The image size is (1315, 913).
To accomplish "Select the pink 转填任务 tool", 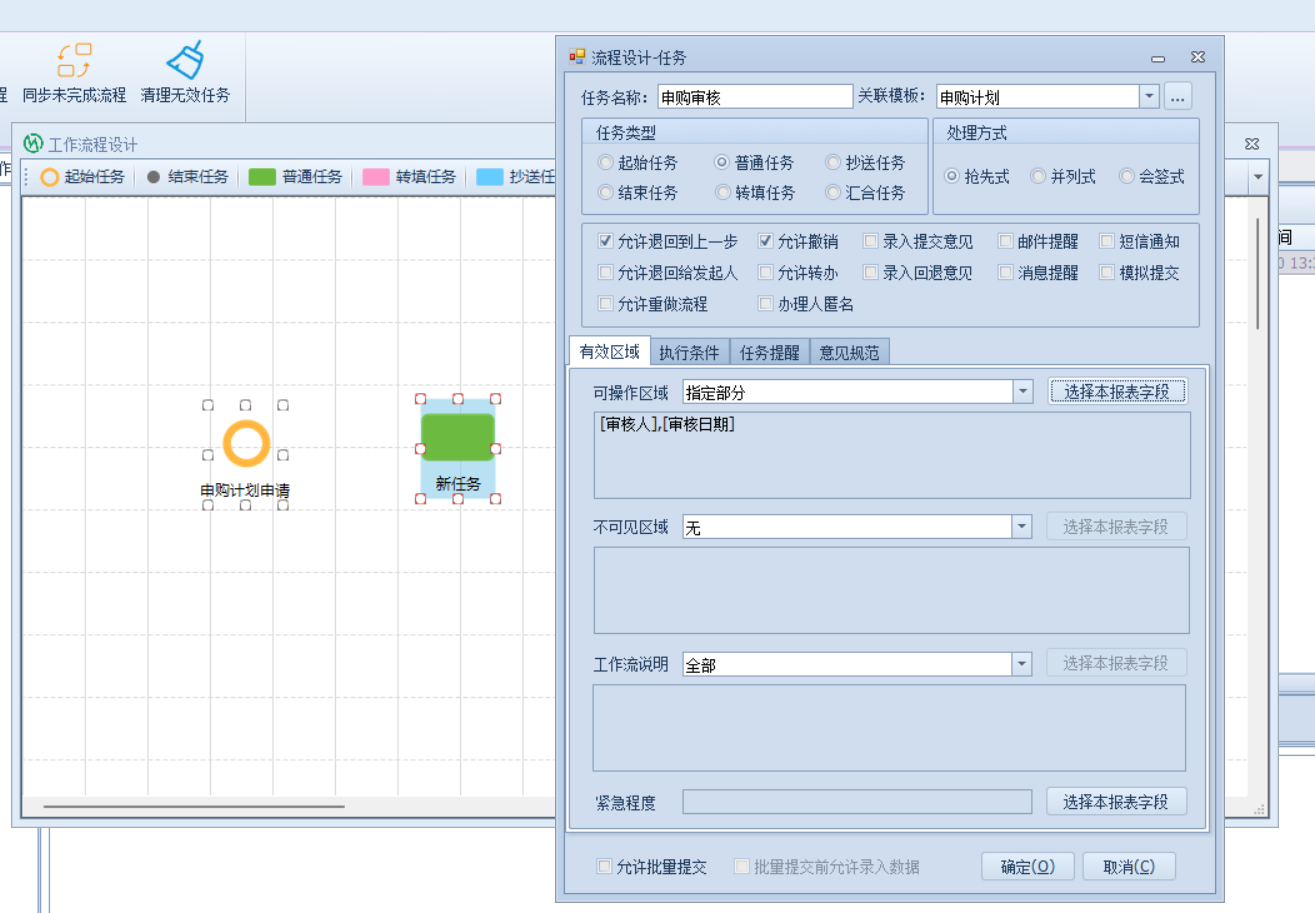I will tap(376, 177).
